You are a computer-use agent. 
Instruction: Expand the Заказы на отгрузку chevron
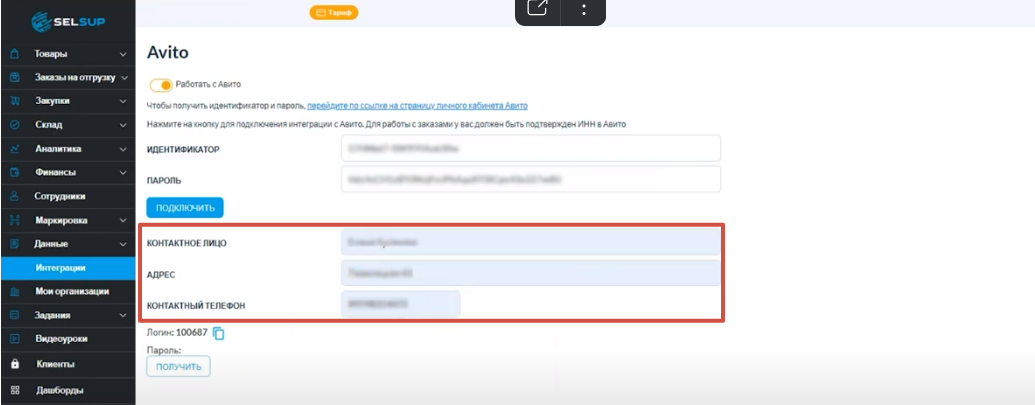[x=124, y=78]
